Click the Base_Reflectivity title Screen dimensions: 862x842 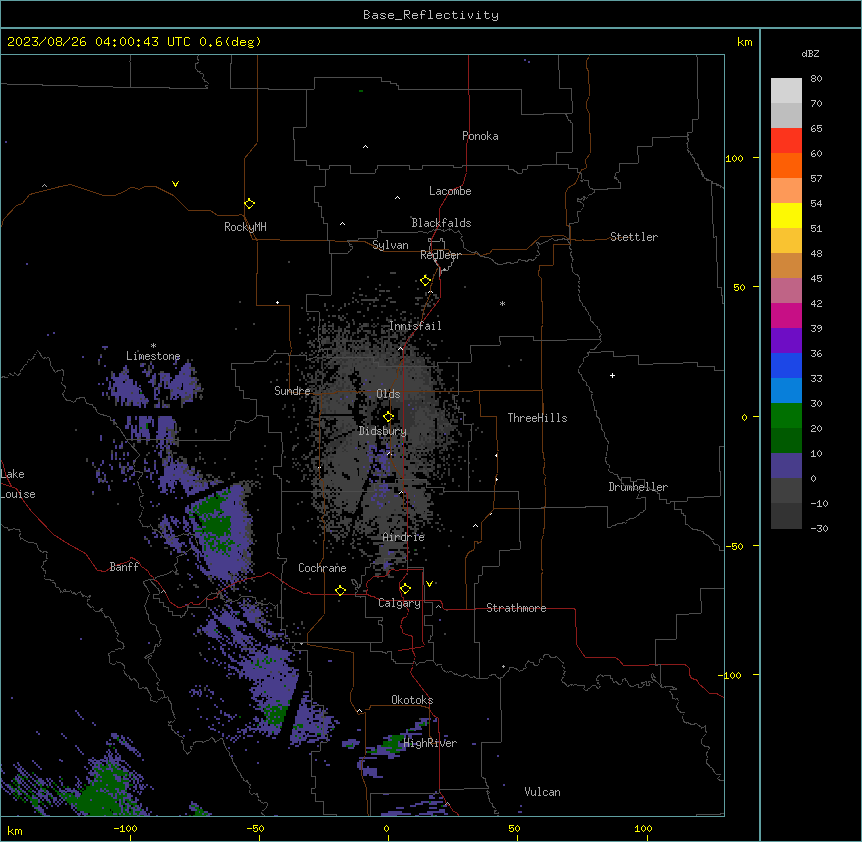(x=431, y=15)
